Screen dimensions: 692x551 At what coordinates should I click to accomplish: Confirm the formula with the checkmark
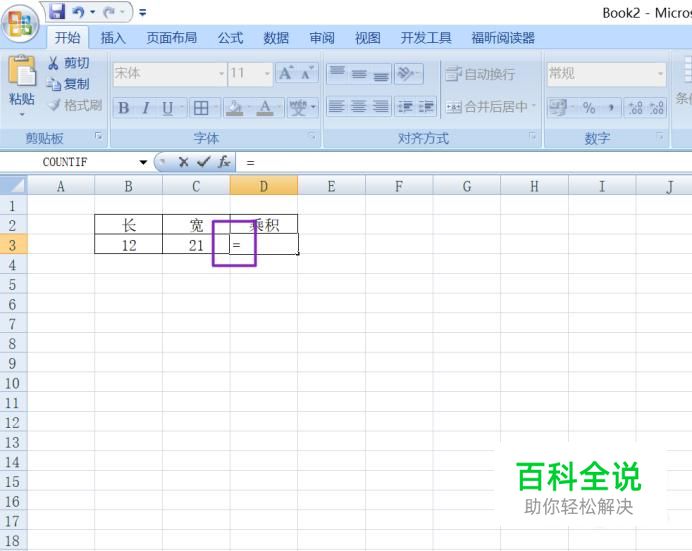pyautogui.click(x=203, y=162)
